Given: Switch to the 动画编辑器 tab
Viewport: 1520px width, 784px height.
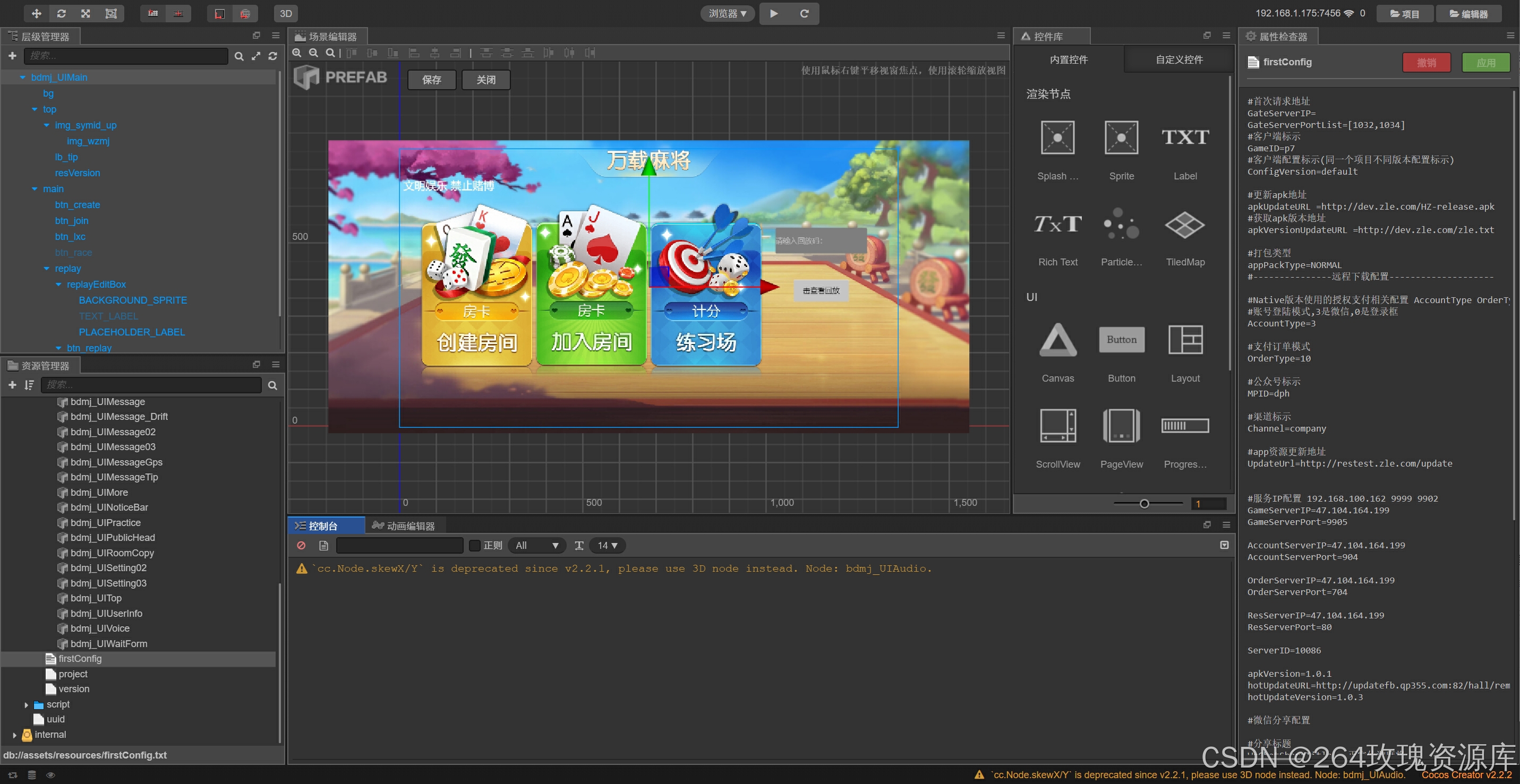Looking at the screenshot, I should [x=404, y=525].
